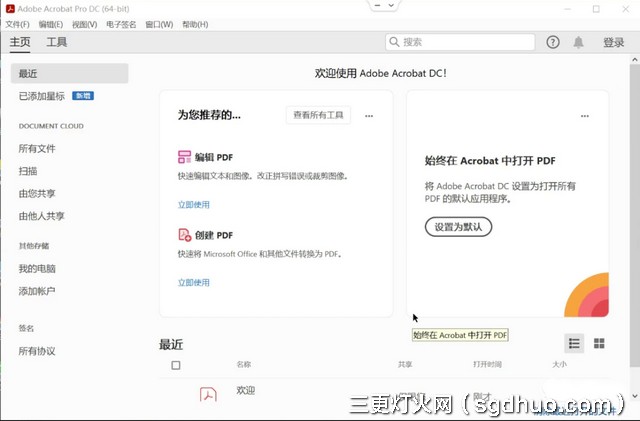
Task: Click the PDF file icon for 欢迎
Action: click(208, 394)
